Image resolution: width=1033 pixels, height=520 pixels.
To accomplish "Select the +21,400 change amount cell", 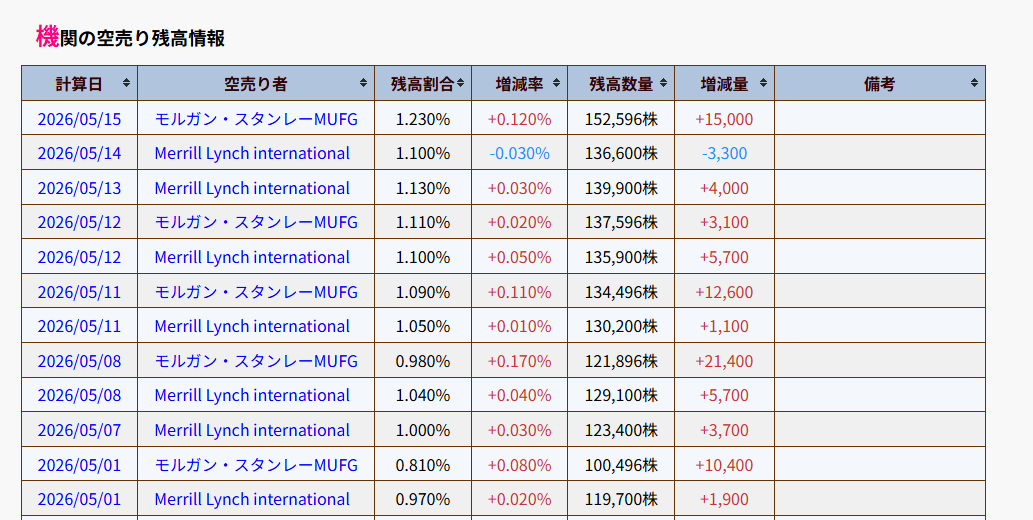I will (x=725, y=361).
